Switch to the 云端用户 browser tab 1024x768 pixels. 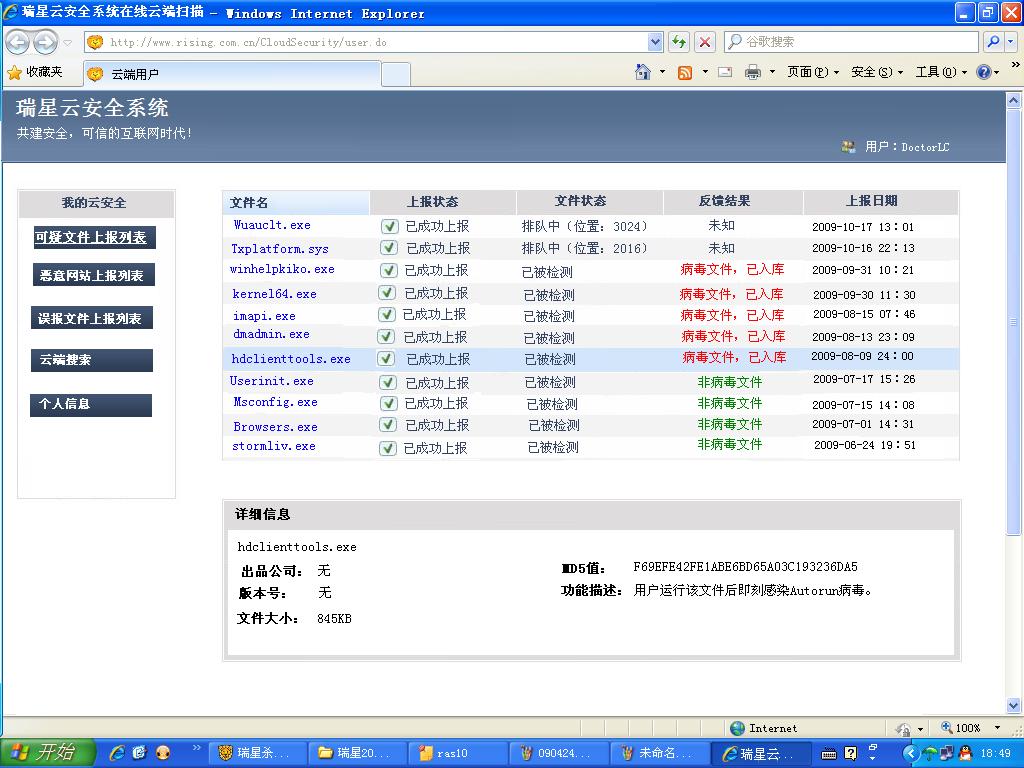tap(230, 74)
